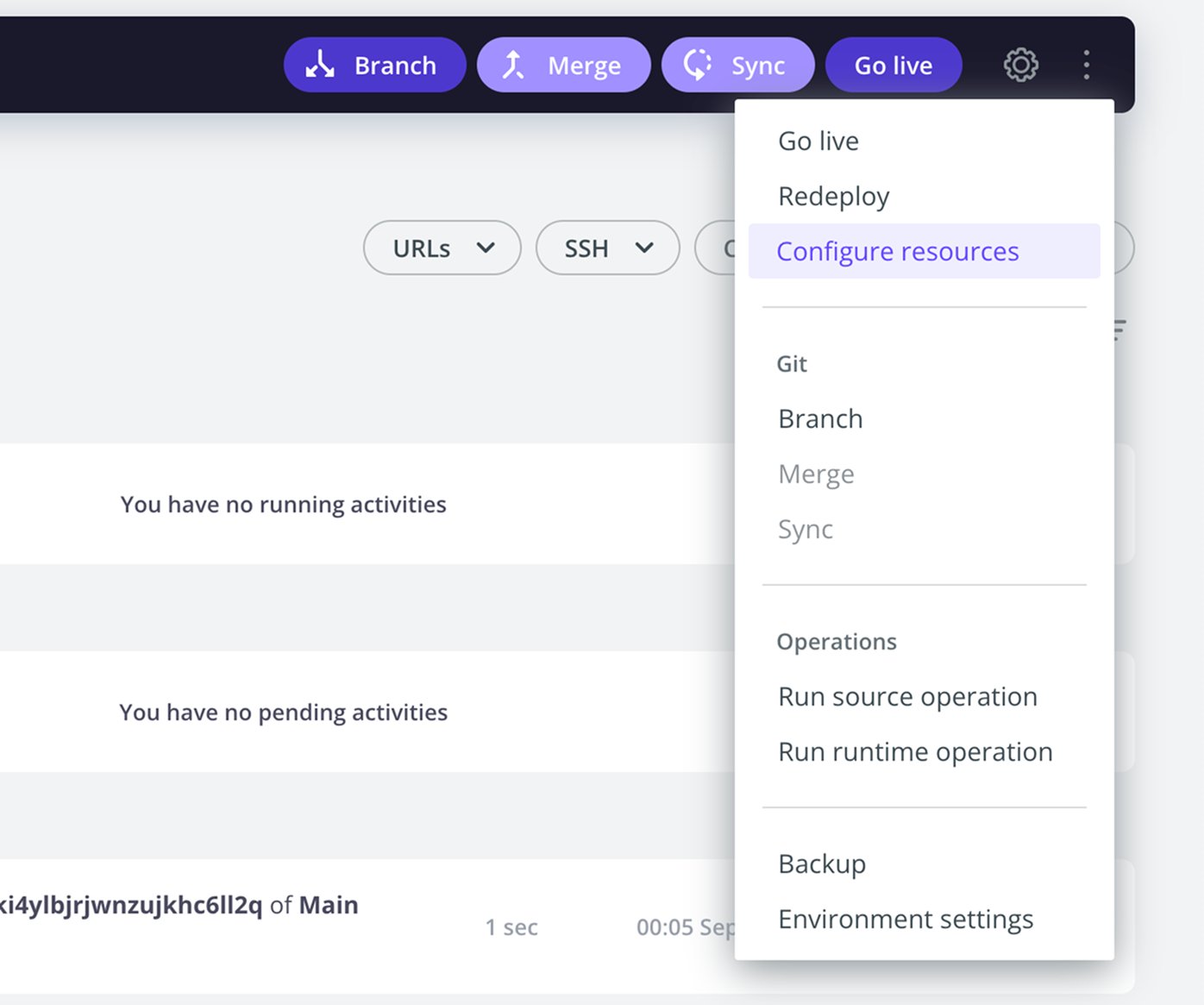The height and width of the screenshot is (1005, 1204).
Task: Choose Branch under the Git section
Action: (x=820, y=418)
